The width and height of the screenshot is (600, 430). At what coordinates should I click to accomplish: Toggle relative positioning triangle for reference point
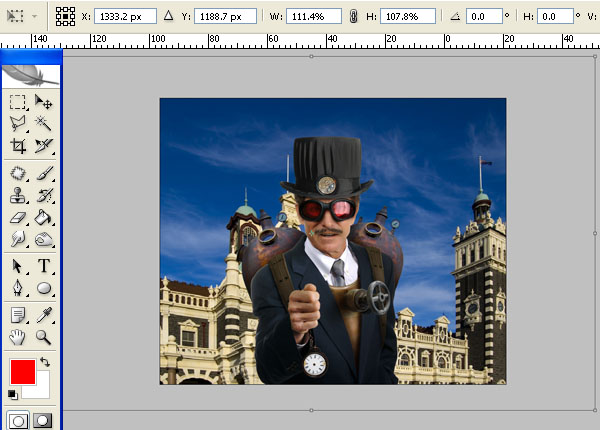(x=168, y=16)
